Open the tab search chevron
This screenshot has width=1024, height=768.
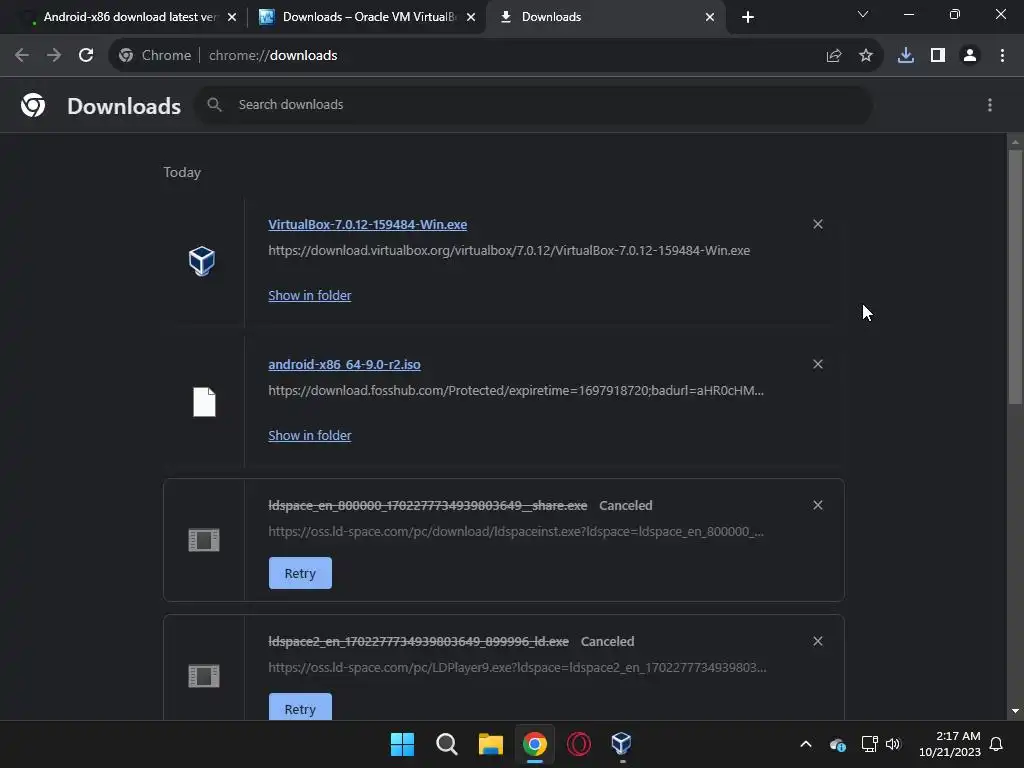click(x=863, y=14)
